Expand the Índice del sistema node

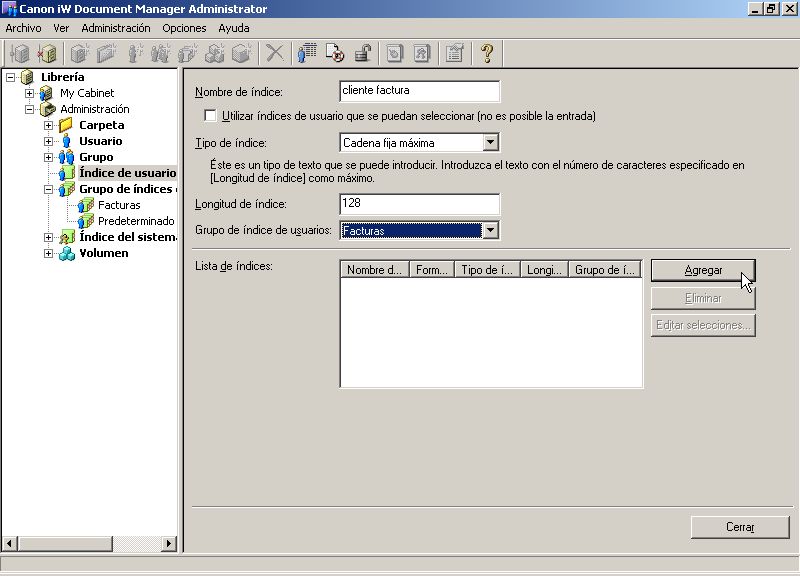point(48,237)
